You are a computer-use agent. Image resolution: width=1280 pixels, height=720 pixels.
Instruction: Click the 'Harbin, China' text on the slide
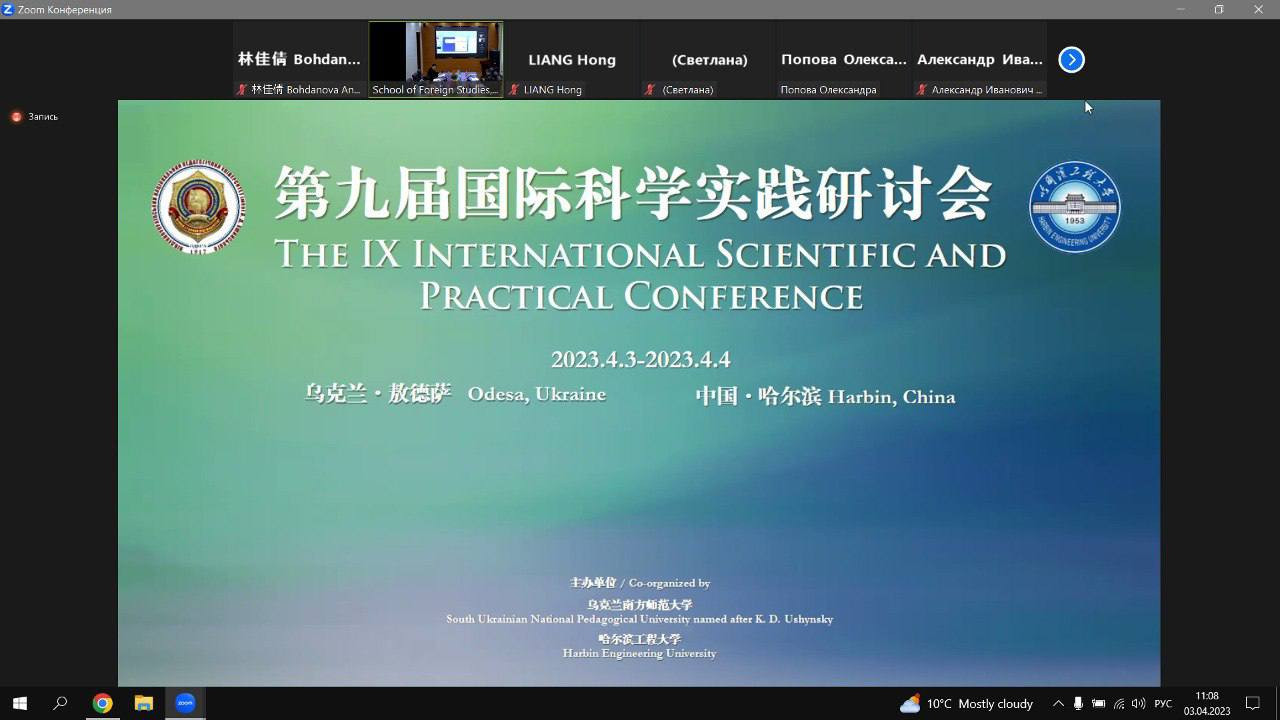(x=892, y=397)
